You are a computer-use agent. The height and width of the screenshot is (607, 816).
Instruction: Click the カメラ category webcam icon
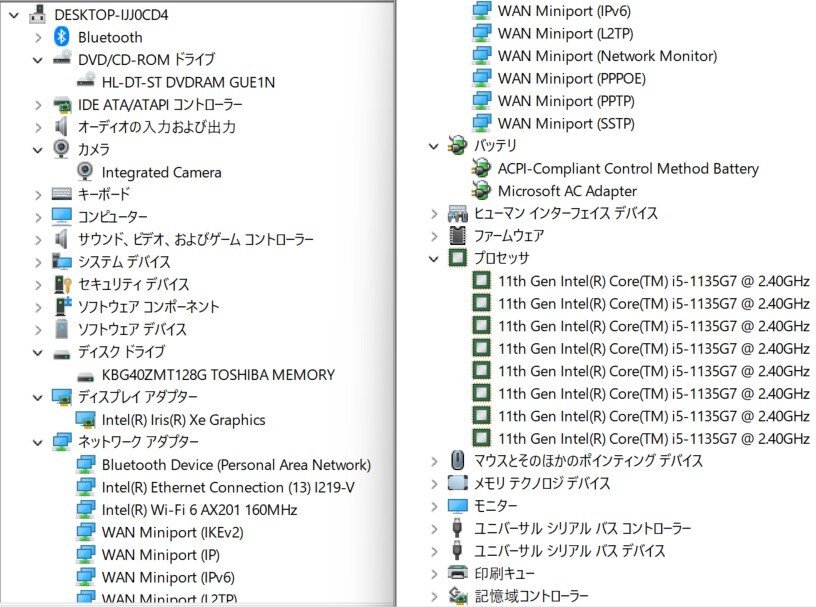point(61,148)
